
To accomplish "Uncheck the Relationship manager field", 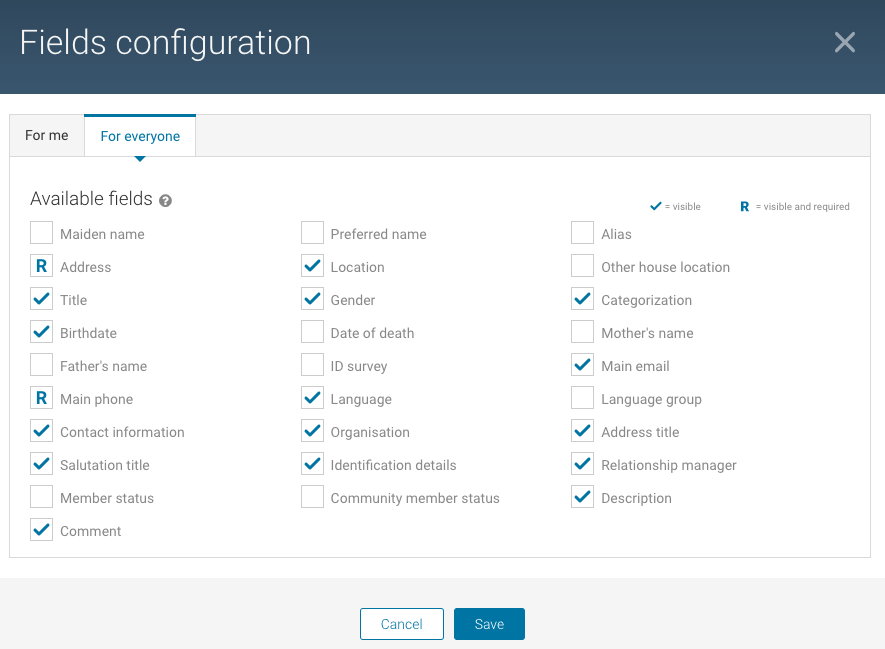I will (x=582, y=464).
